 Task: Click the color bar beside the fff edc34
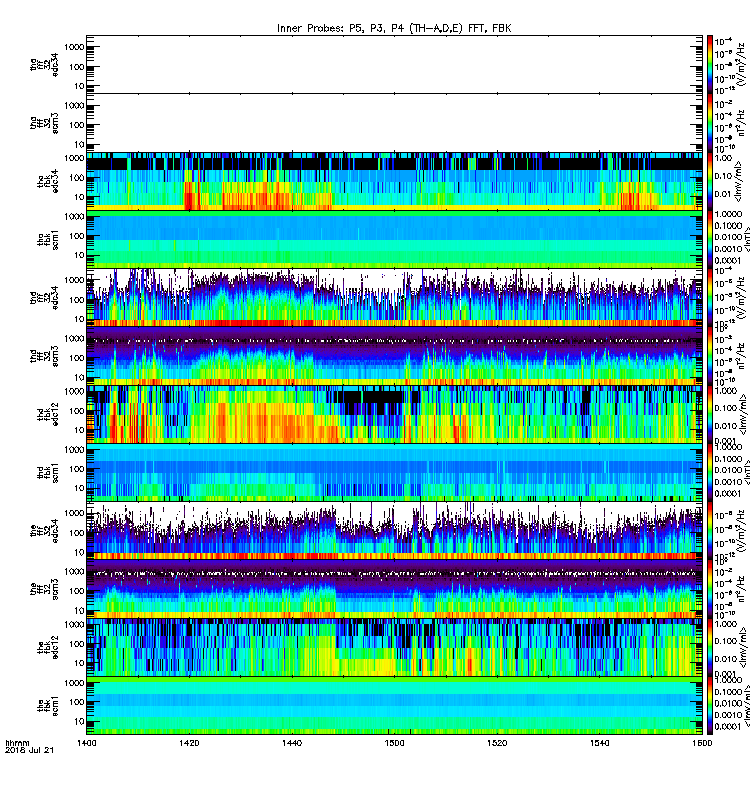(710, 531)
